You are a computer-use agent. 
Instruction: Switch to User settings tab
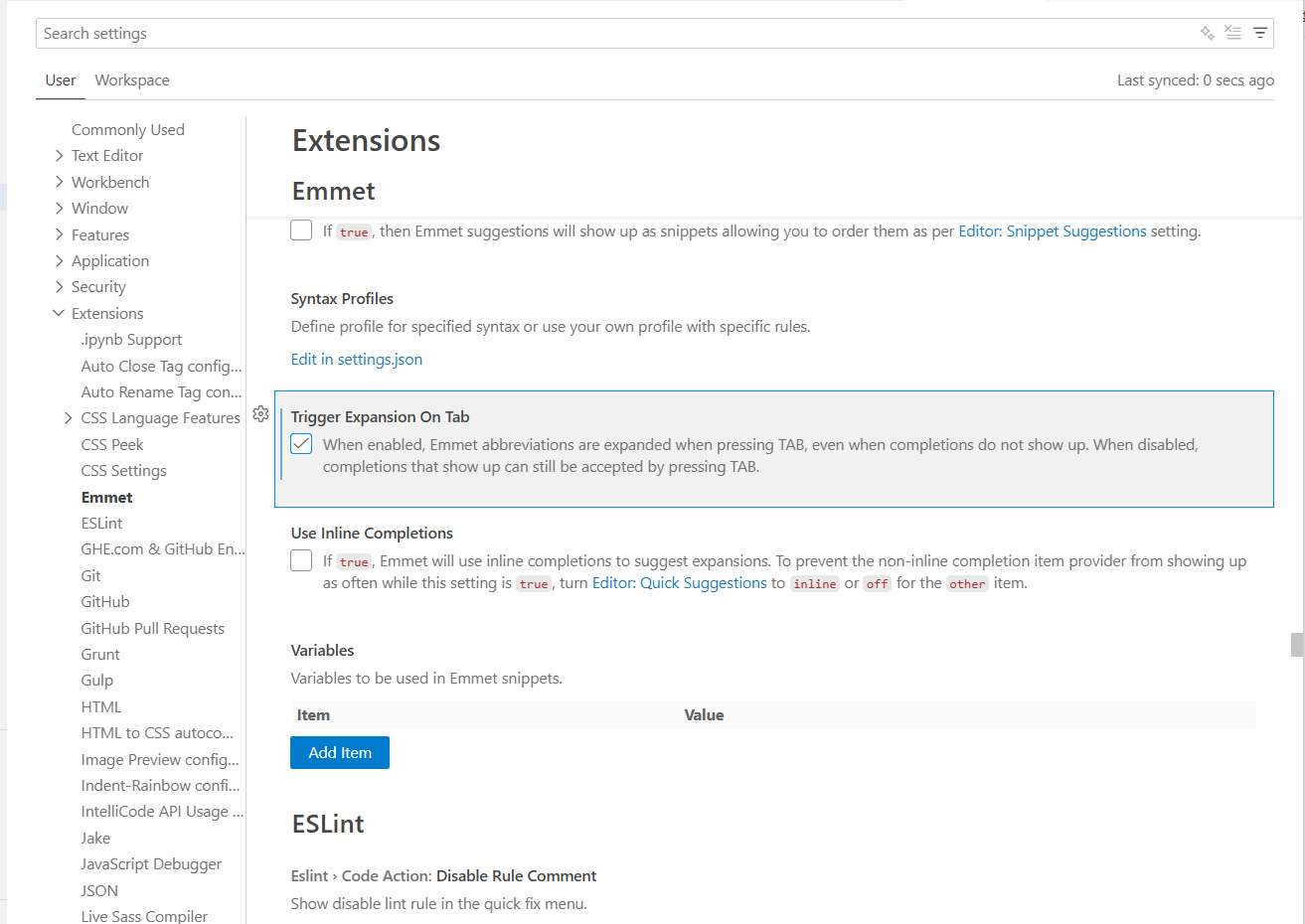coord(61,80)
